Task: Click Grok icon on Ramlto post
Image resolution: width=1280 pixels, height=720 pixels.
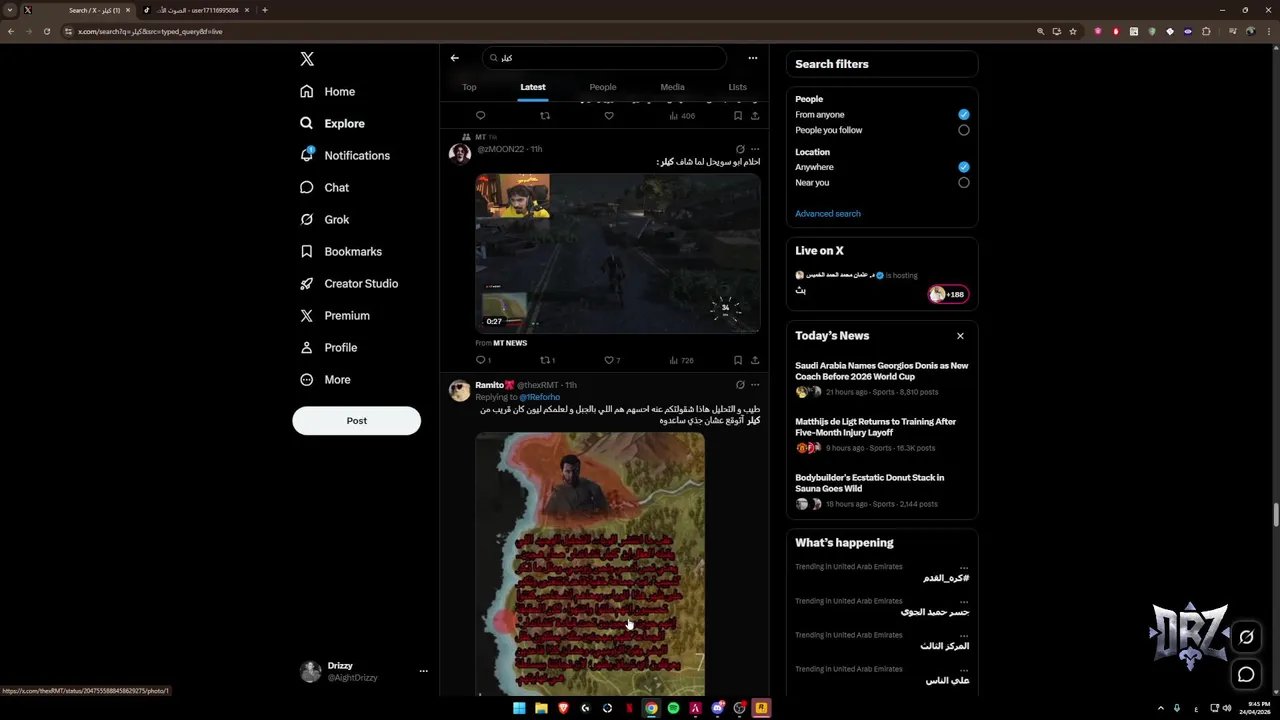Action: coord(740,385)
